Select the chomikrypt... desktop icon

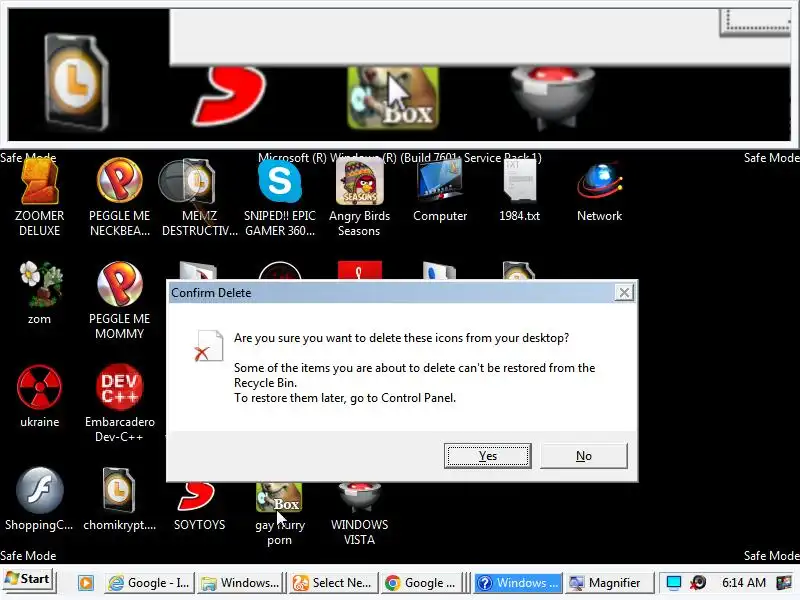point(119,499)
